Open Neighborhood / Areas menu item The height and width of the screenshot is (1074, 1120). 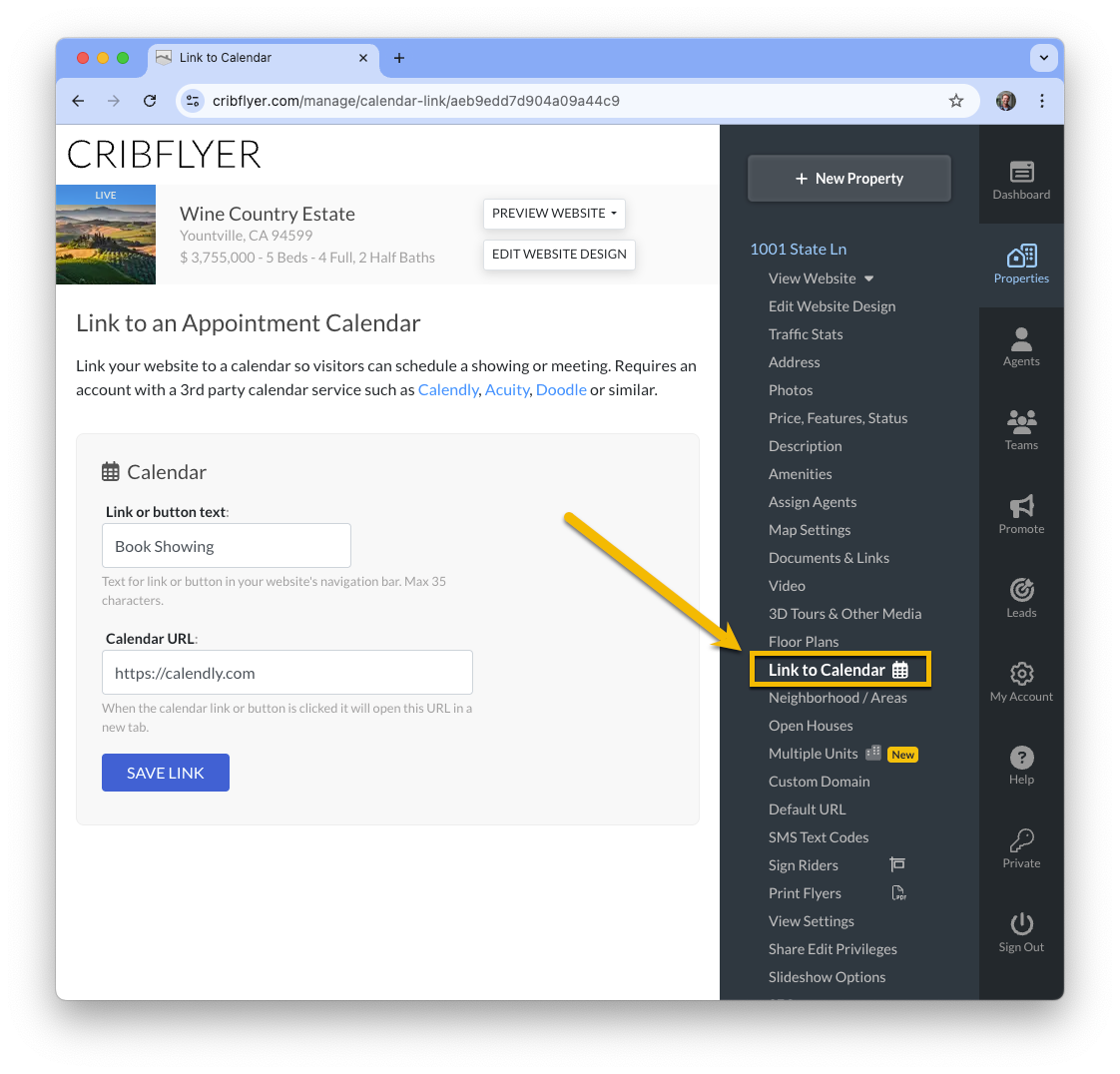coord(838,698)
